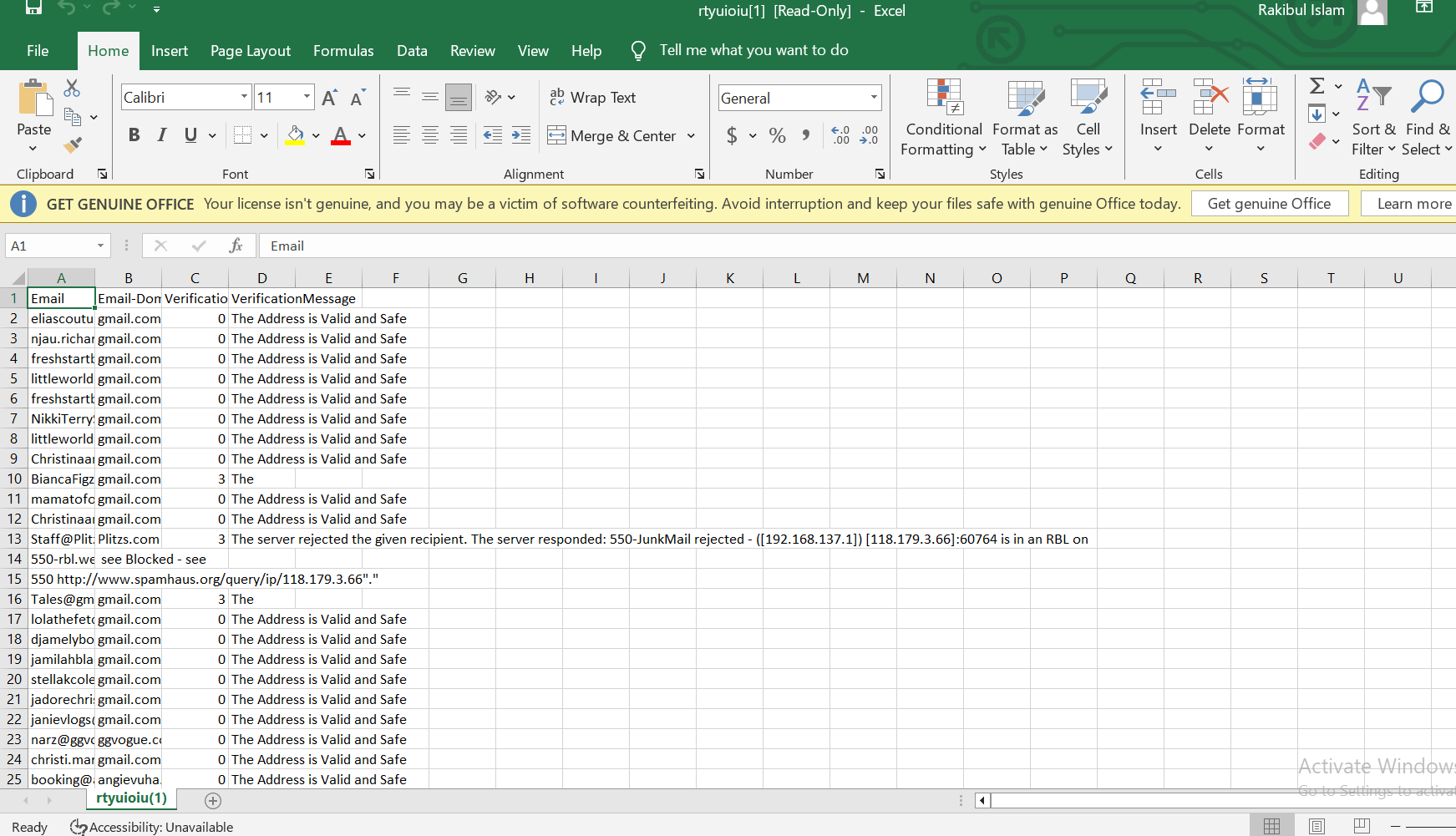Select the Italic formatting icon
The image size is (1456, 836).
[162, 134]
